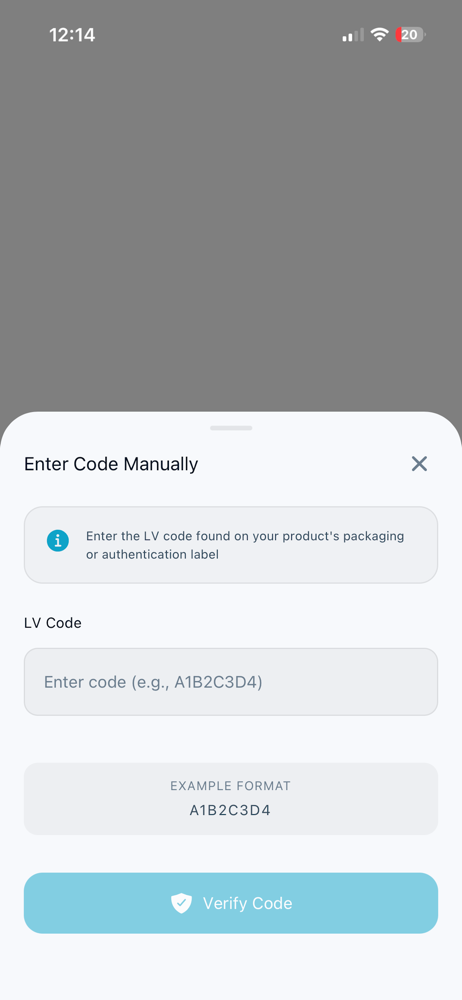Tap the 20 battery percentage number
Image resolution: width=462 pixels, height=1000 pixels.
[x=410, y=35]
